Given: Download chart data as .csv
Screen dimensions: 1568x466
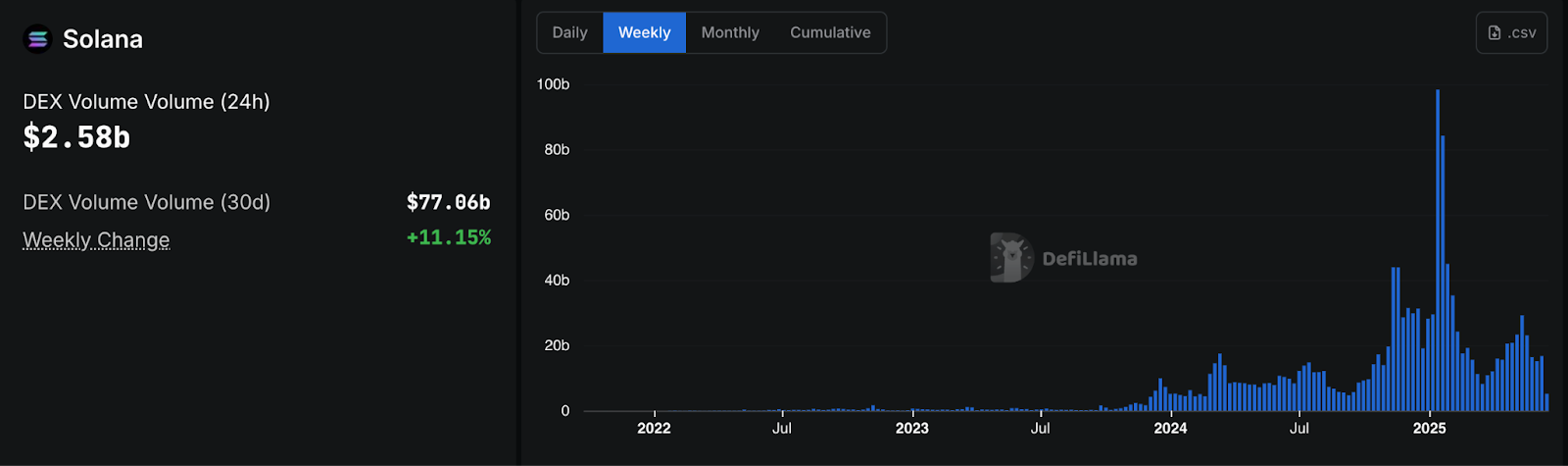Looking at the screenshot, I should pyautogui.click(x=1511, y=32).
